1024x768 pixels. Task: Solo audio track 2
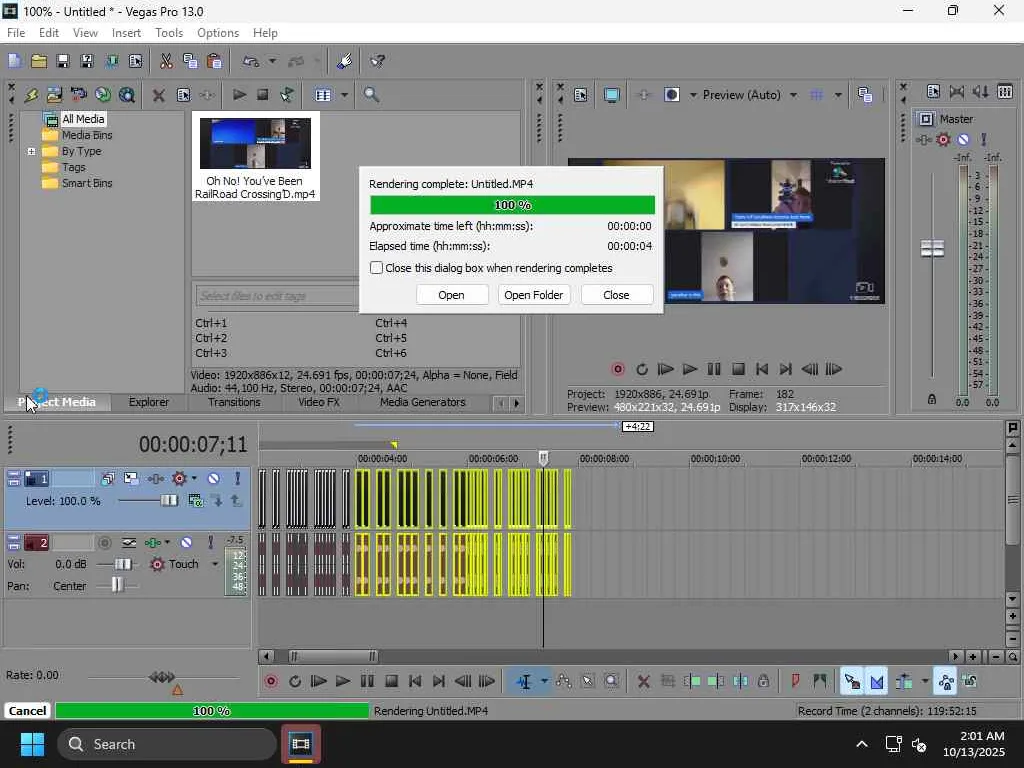[x=210, y=543]
